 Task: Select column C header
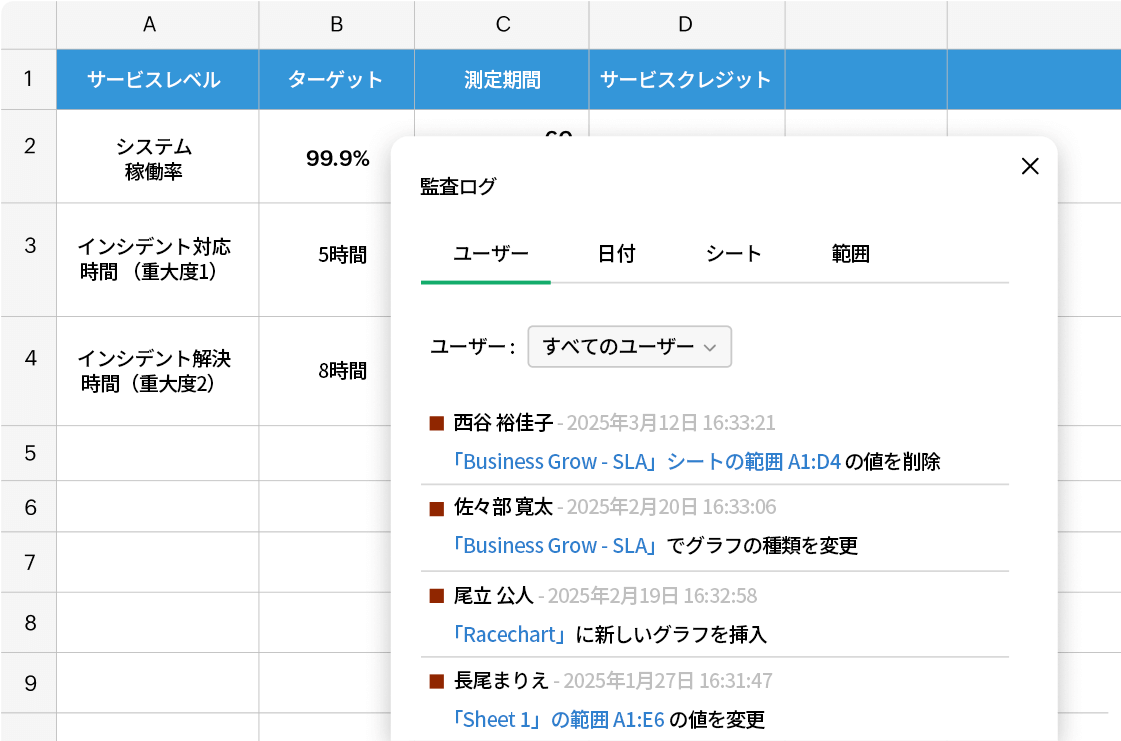point(502,24)
